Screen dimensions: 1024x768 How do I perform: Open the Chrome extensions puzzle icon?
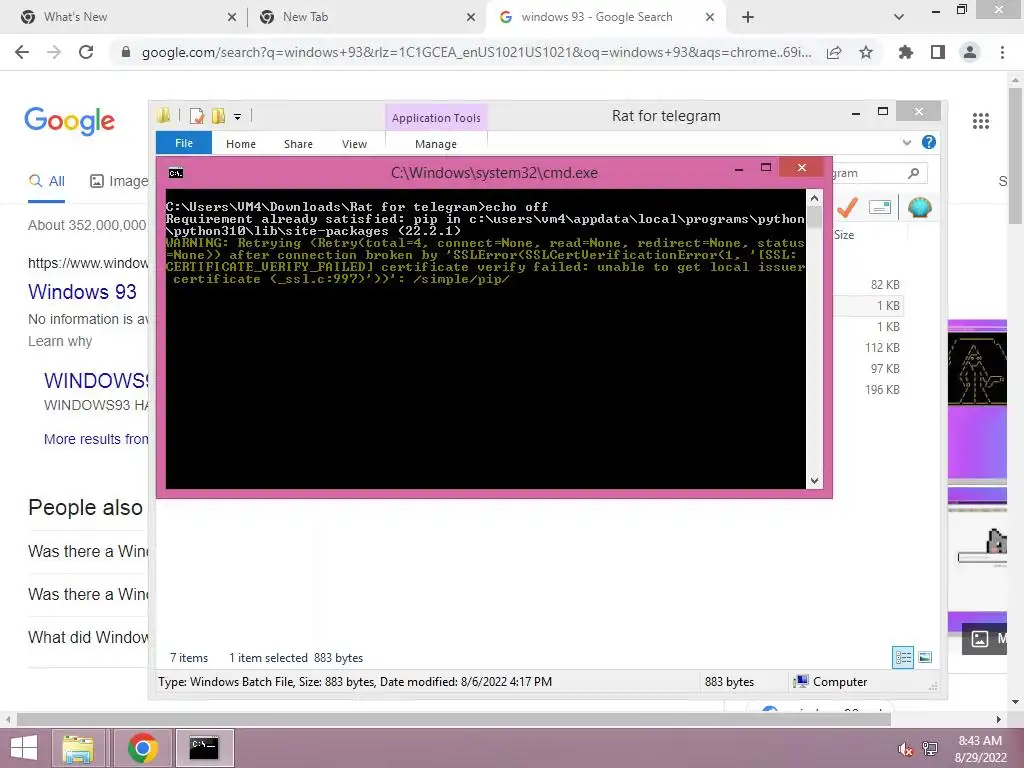905,52
